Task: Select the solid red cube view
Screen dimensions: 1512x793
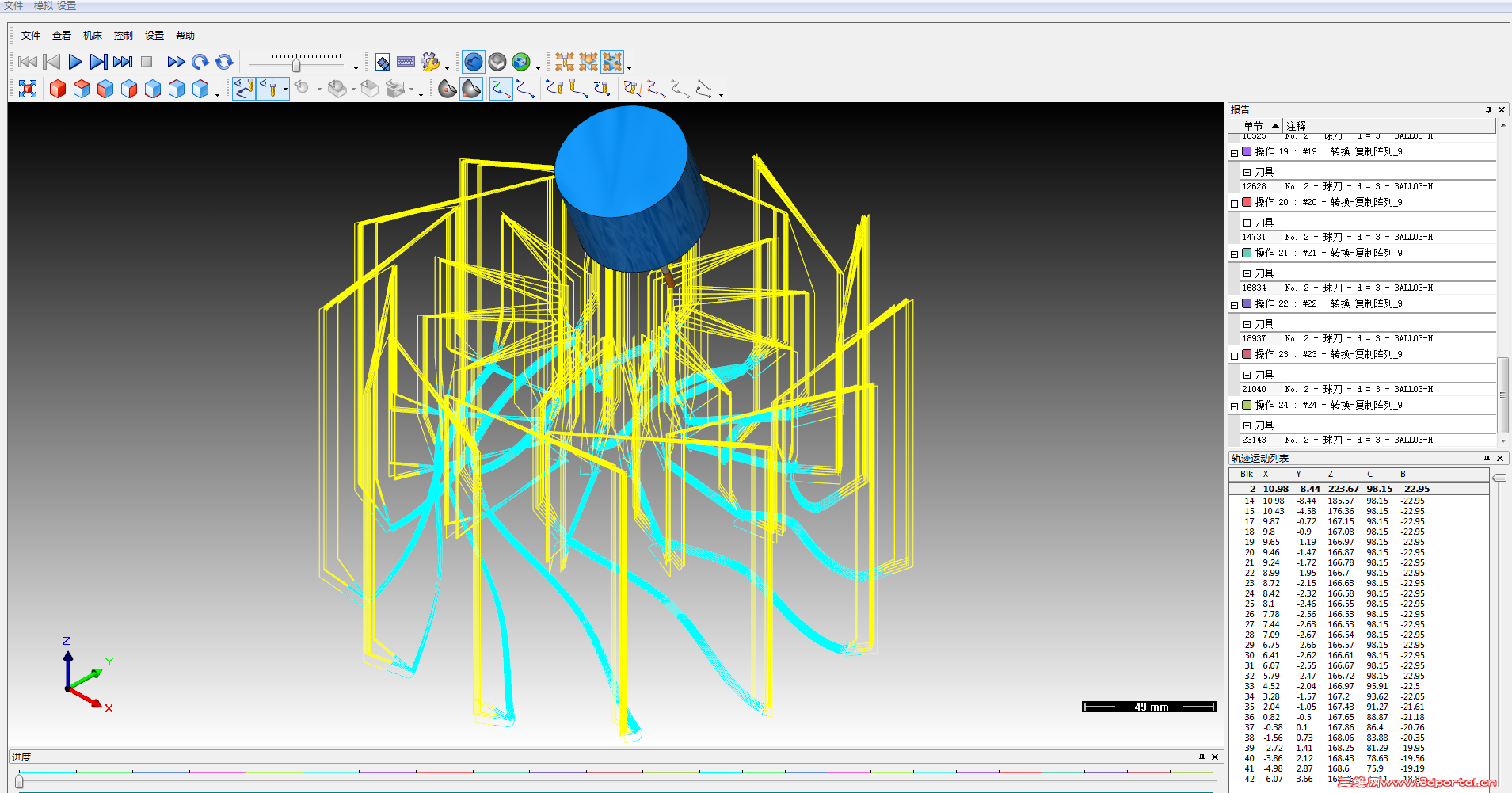Action: (x=58, y=89)
